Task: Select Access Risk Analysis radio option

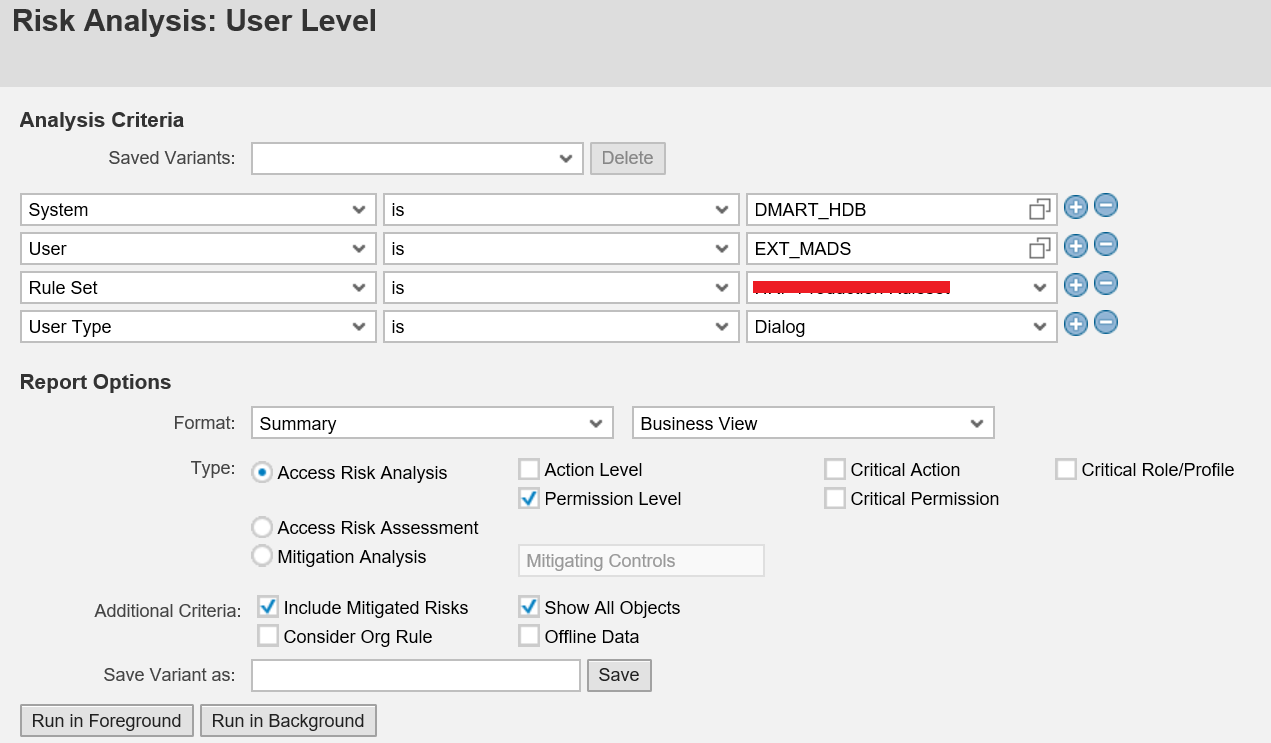Action: [x=262, y=472]
